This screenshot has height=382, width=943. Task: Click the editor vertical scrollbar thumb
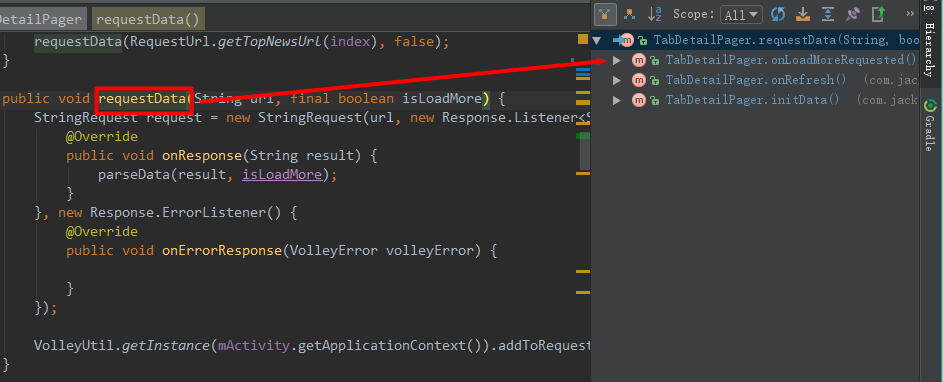[x=585, y=151]
